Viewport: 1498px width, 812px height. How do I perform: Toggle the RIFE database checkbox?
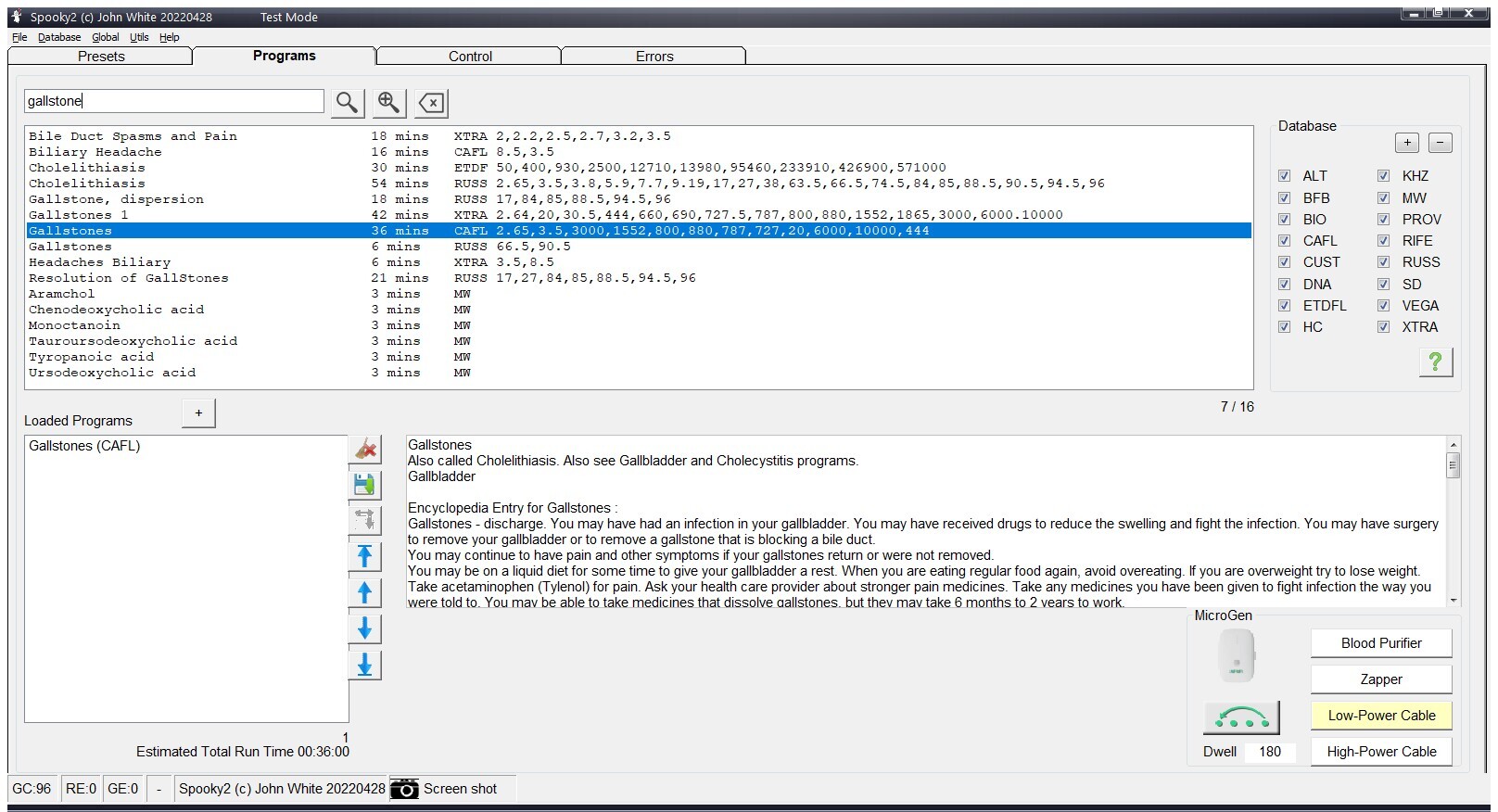pyautogui.click(x=1383, y=241)
